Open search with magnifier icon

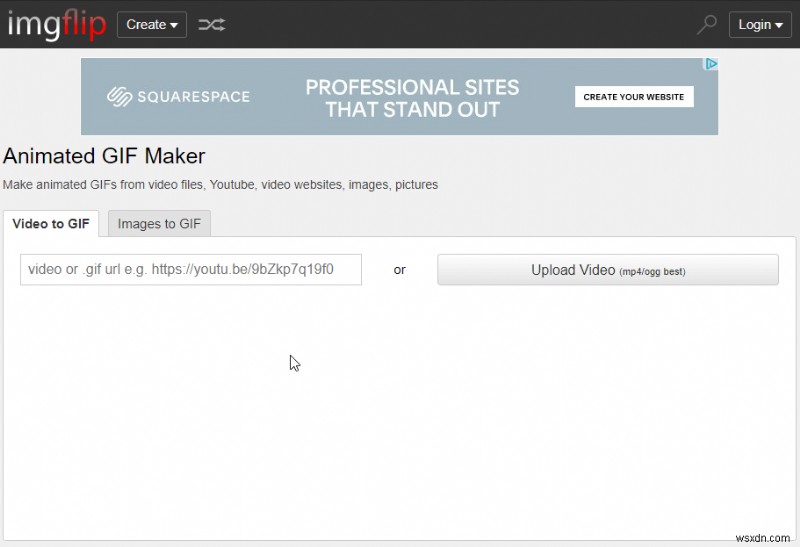pyautogui.click(x=707, y=24)
